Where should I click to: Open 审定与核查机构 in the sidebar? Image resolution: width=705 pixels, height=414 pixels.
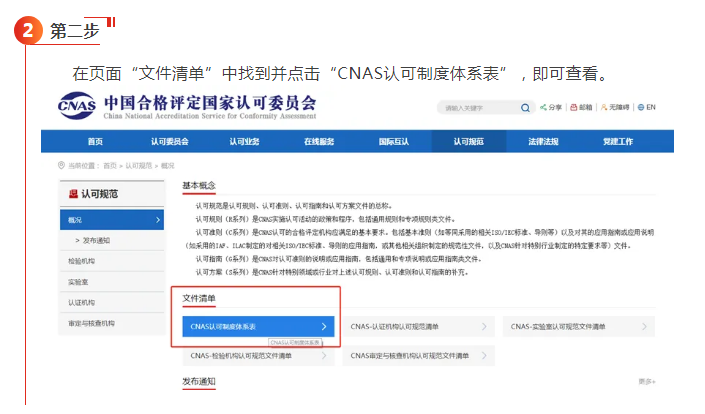112,323
